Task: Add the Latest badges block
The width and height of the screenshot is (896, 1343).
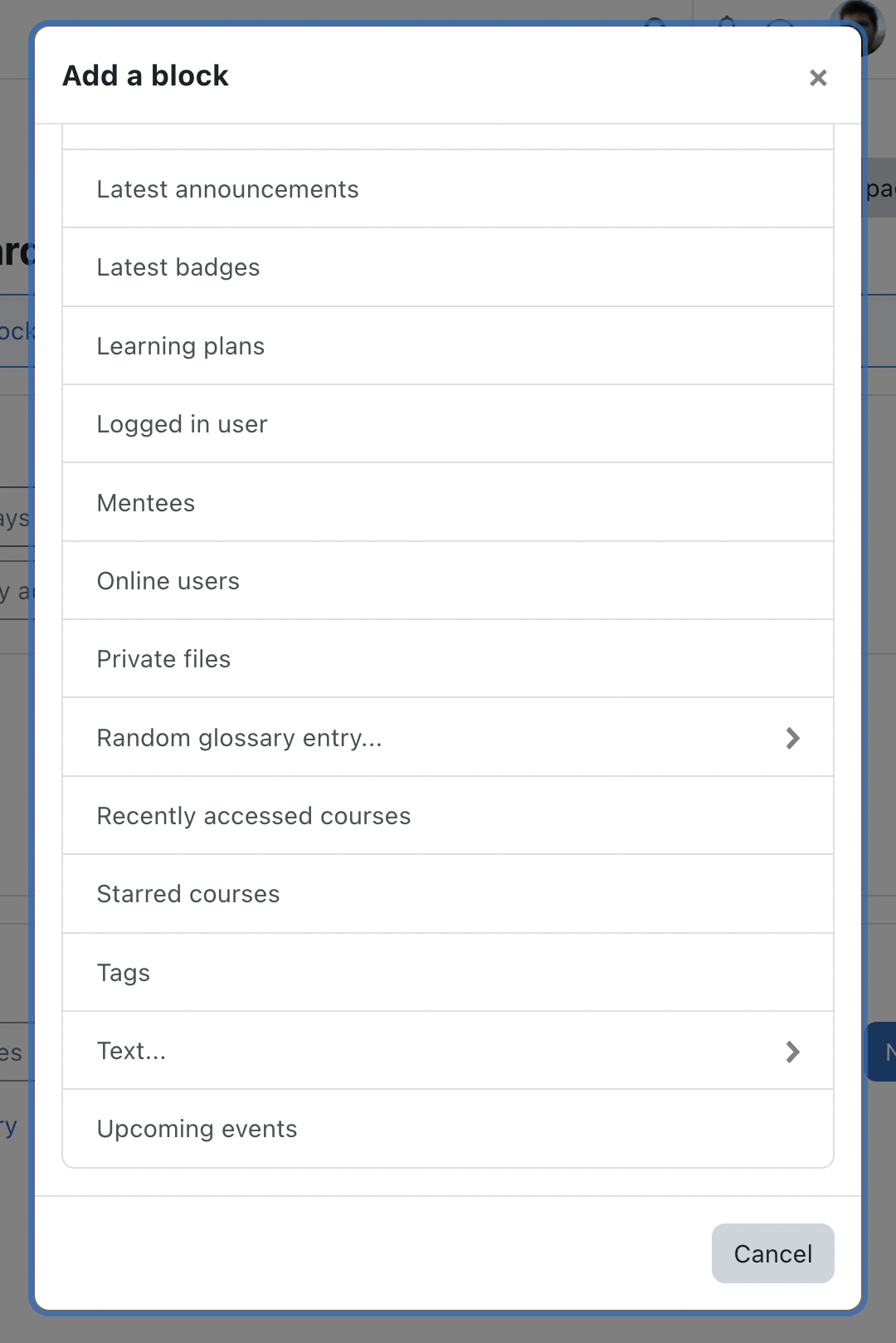Action: [448, 267]
